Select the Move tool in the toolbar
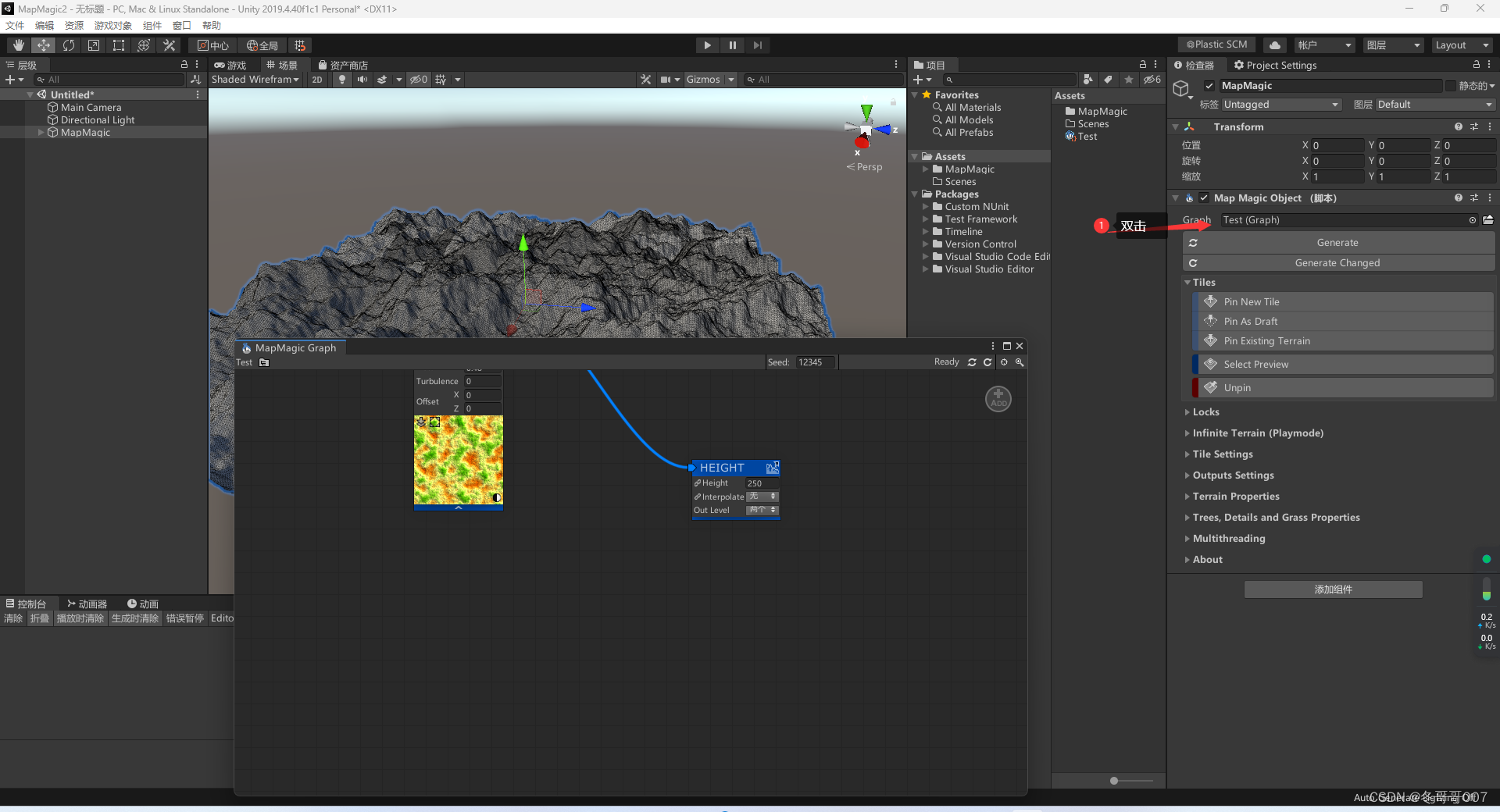 43,45
